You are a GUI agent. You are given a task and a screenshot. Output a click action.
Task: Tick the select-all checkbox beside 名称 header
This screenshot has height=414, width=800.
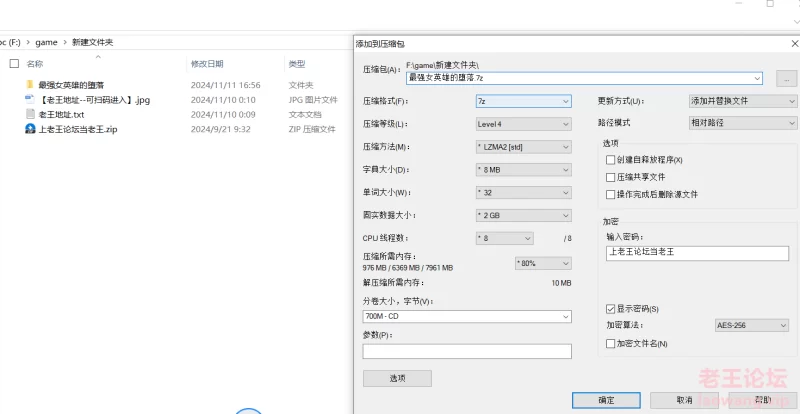(x=14, y=64)
